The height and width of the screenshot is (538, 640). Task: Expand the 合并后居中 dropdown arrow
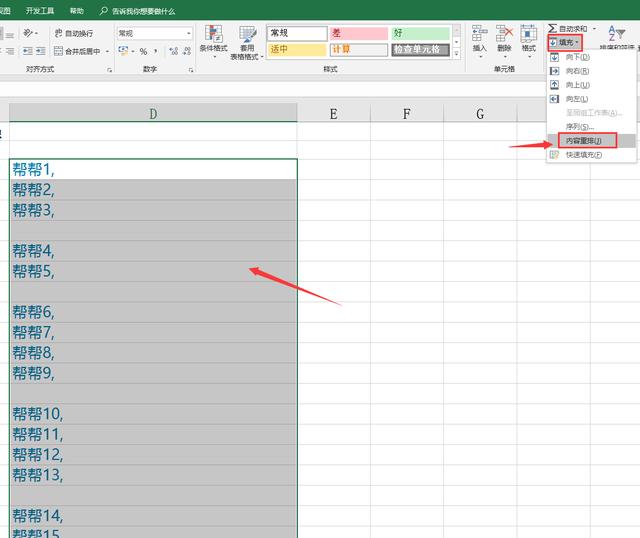[110, 51]
